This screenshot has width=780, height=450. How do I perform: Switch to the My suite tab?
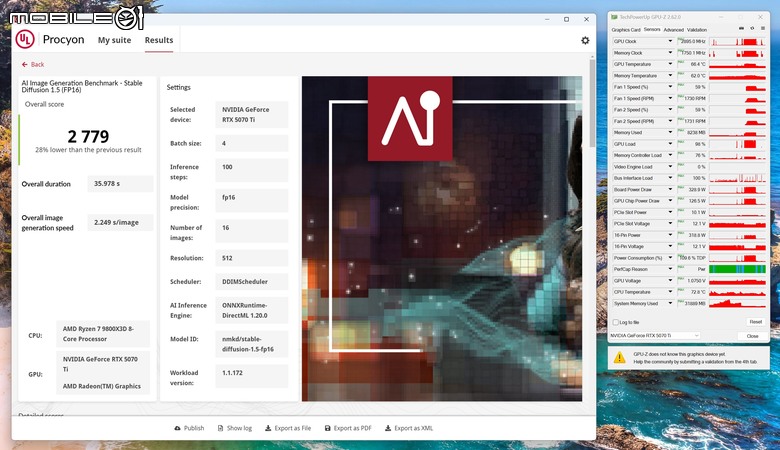[x=114, y=40]
